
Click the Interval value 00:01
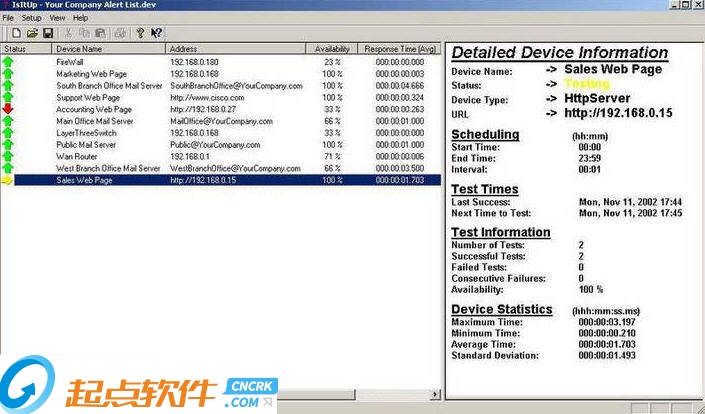tap(589, 169)
